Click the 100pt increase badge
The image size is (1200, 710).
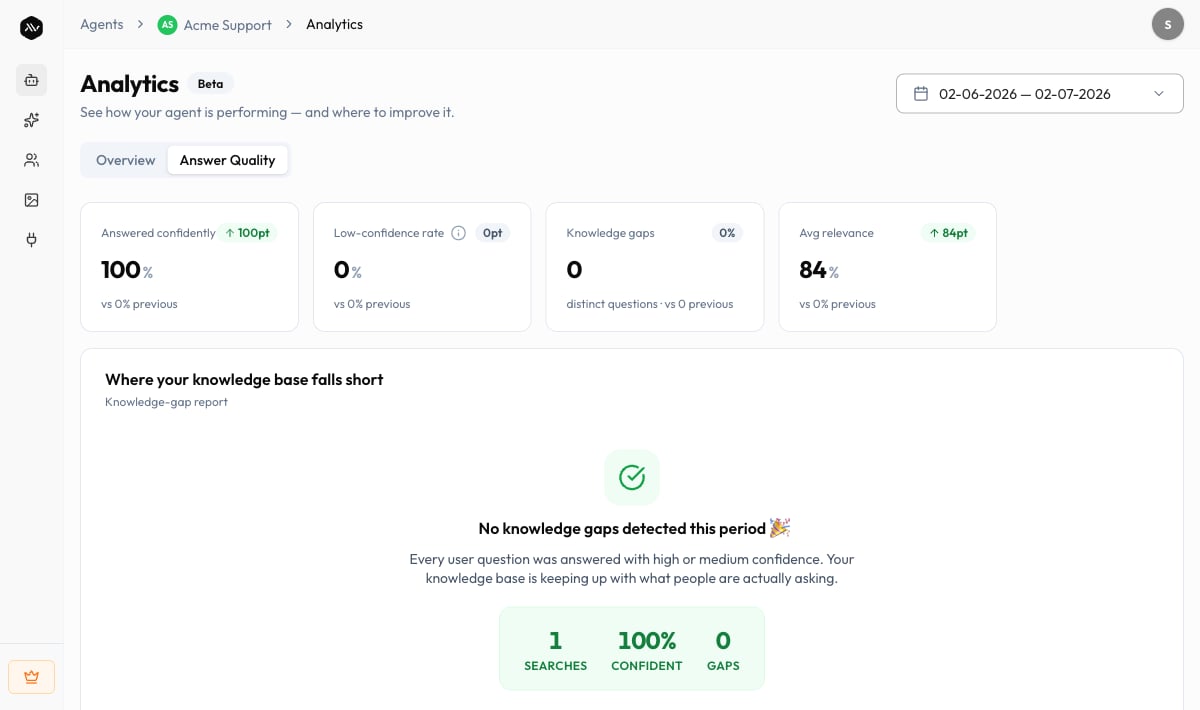[248, 233]
